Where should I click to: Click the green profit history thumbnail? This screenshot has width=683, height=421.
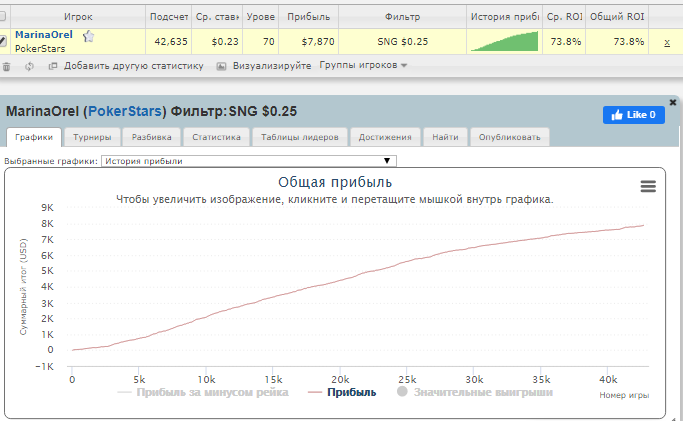[504, 41]
